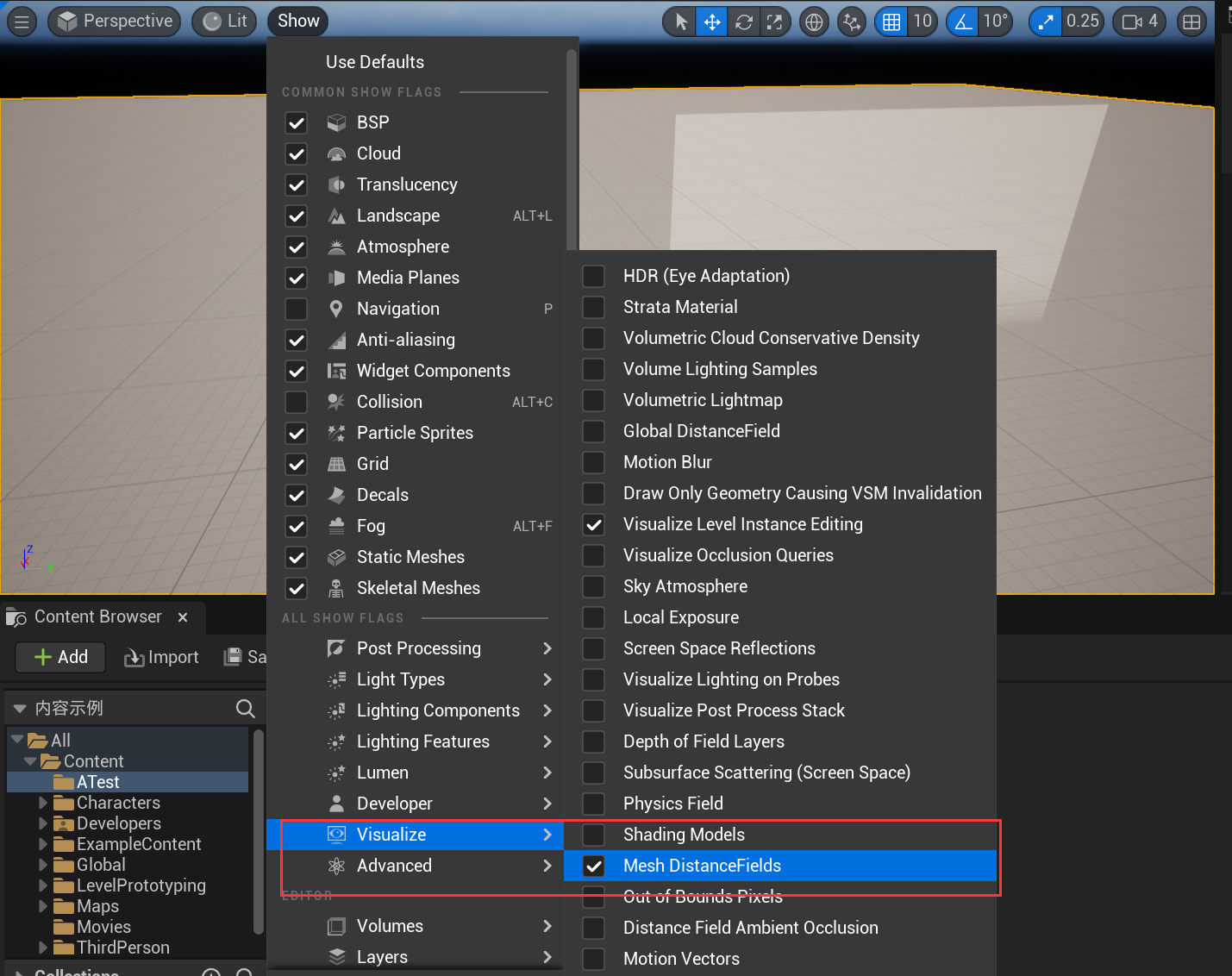This screenshot has width=1232, height=976.
Task: Open the Perspective viewport type dropdown
Action: click(x=115, y=22)
